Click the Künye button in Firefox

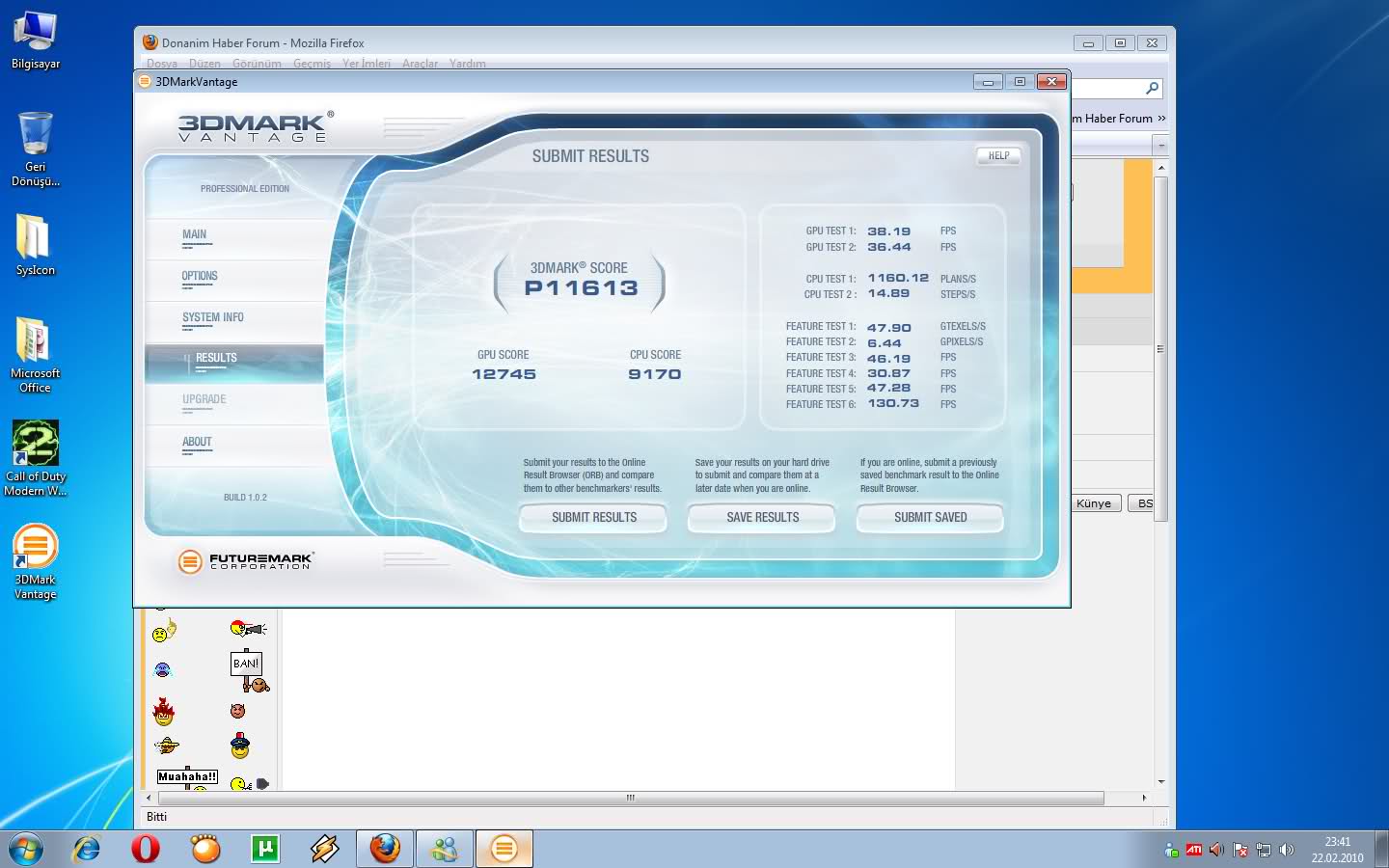pyautogui.click(x=1094, y=503)
